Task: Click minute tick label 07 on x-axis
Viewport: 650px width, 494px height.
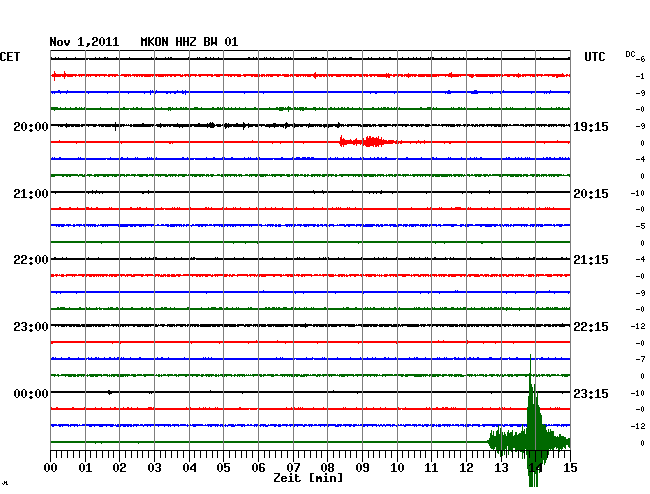Action: point(293,467)
